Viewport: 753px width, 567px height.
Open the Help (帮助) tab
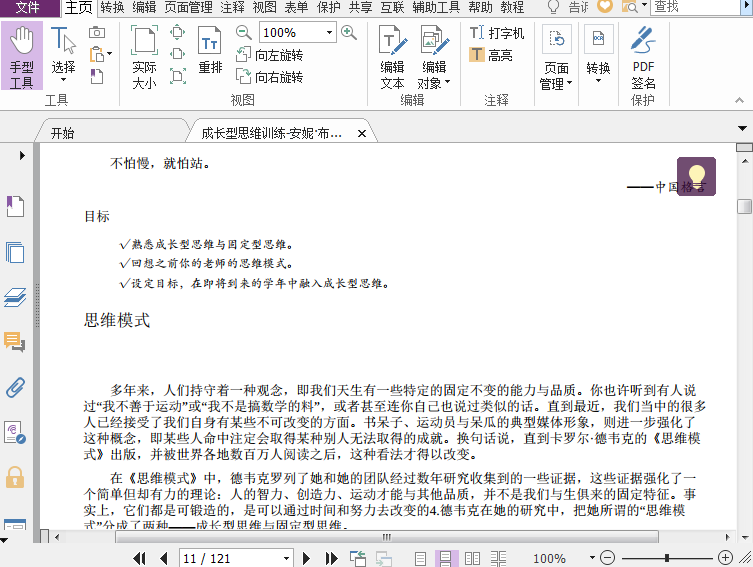[x=480, y=7]
